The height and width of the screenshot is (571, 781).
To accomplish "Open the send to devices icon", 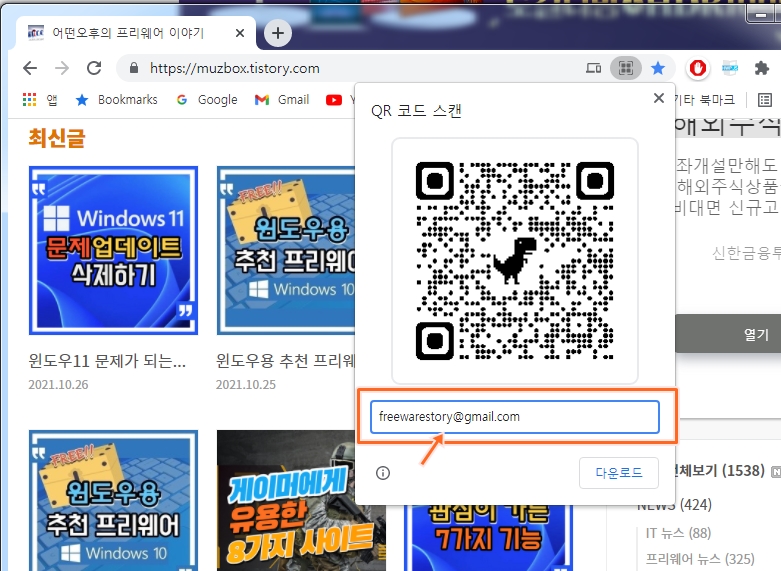I will [x=593, y=68].
